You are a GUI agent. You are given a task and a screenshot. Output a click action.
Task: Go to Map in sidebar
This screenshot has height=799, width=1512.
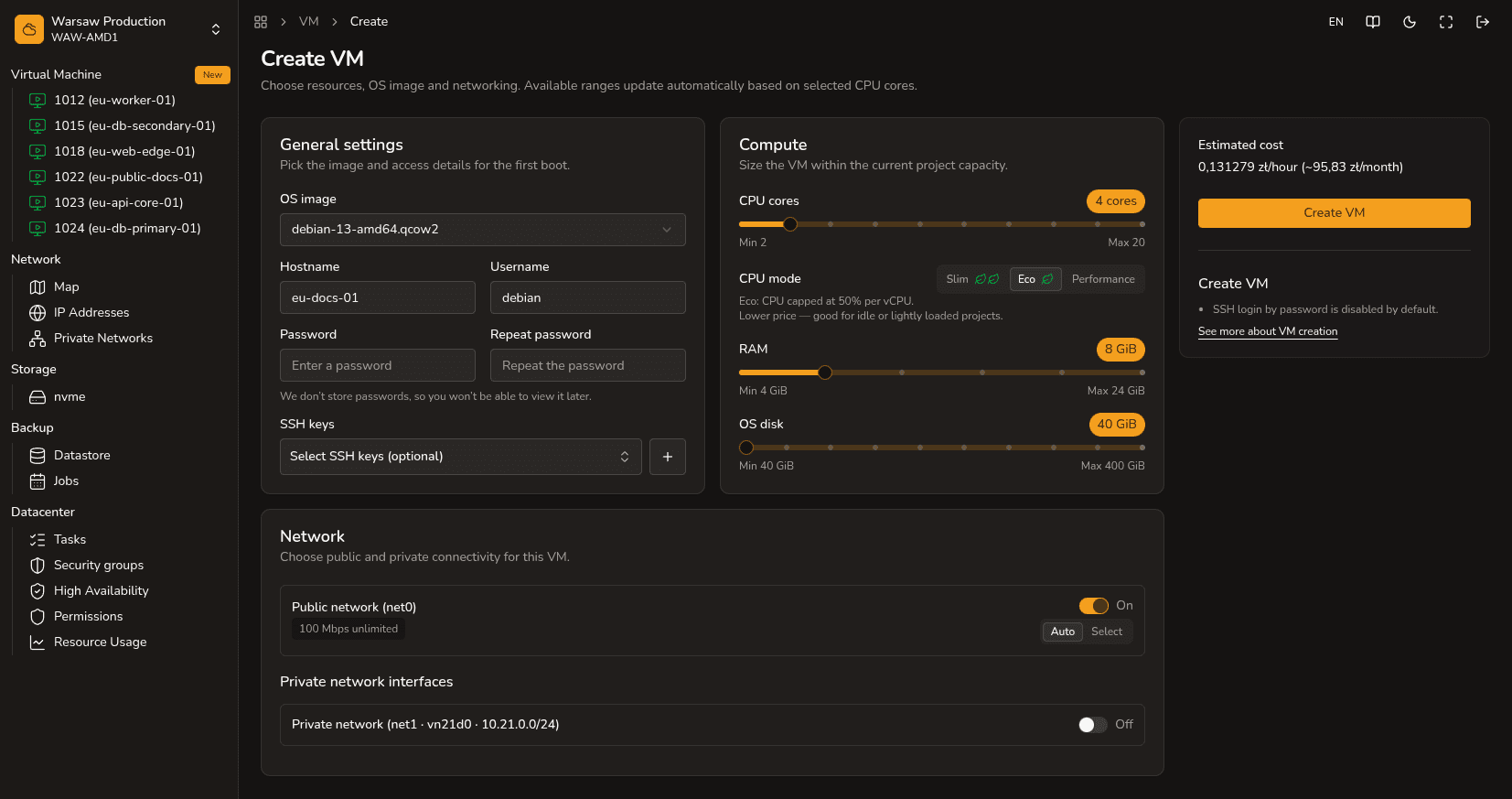coord(66,286)
